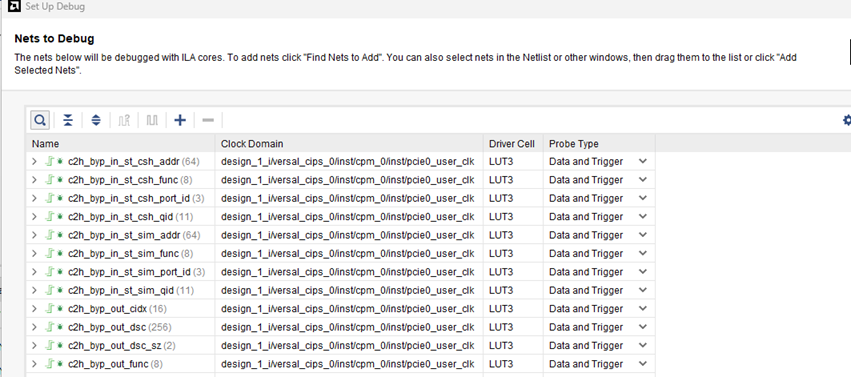This screenshot has height=377, width=851.
Task: Select the c2h_byp_out_dsc_sz net name
Action: click(115, 346)
